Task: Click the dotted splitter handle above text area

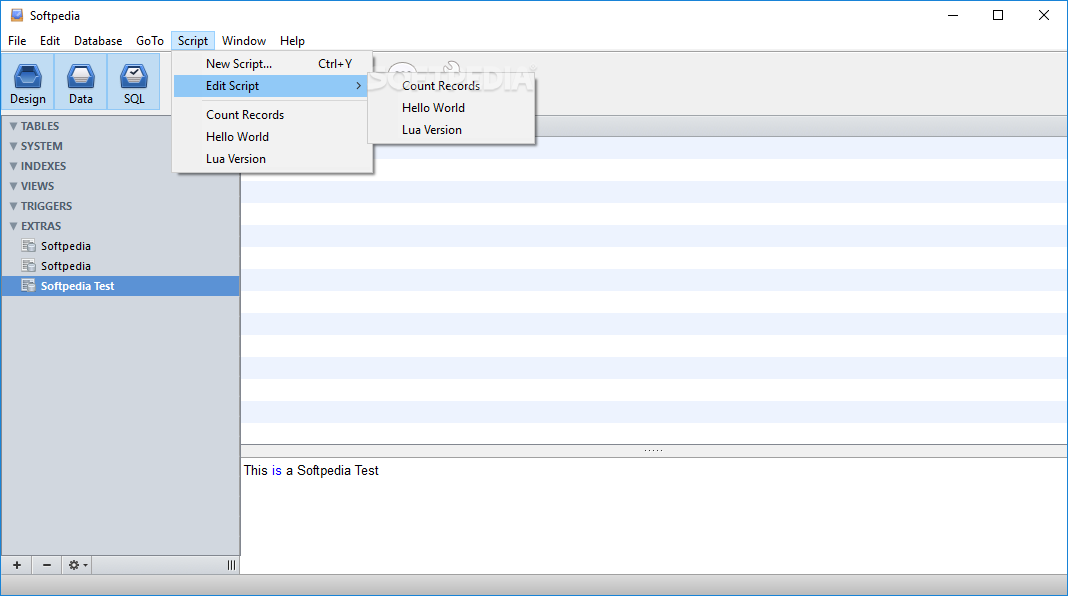Action: point(653,450)
